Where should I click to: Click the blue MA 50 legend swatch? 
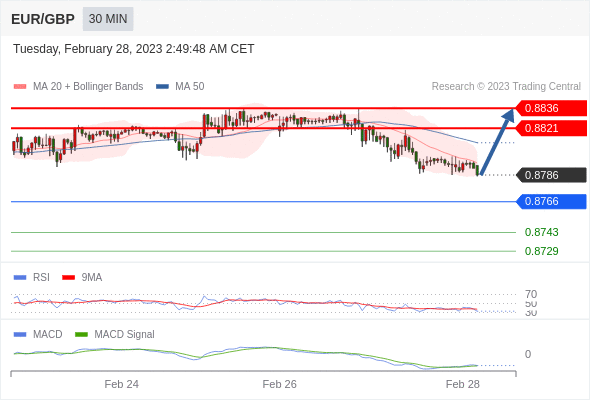pyautogui.click(x=163, y=87)
